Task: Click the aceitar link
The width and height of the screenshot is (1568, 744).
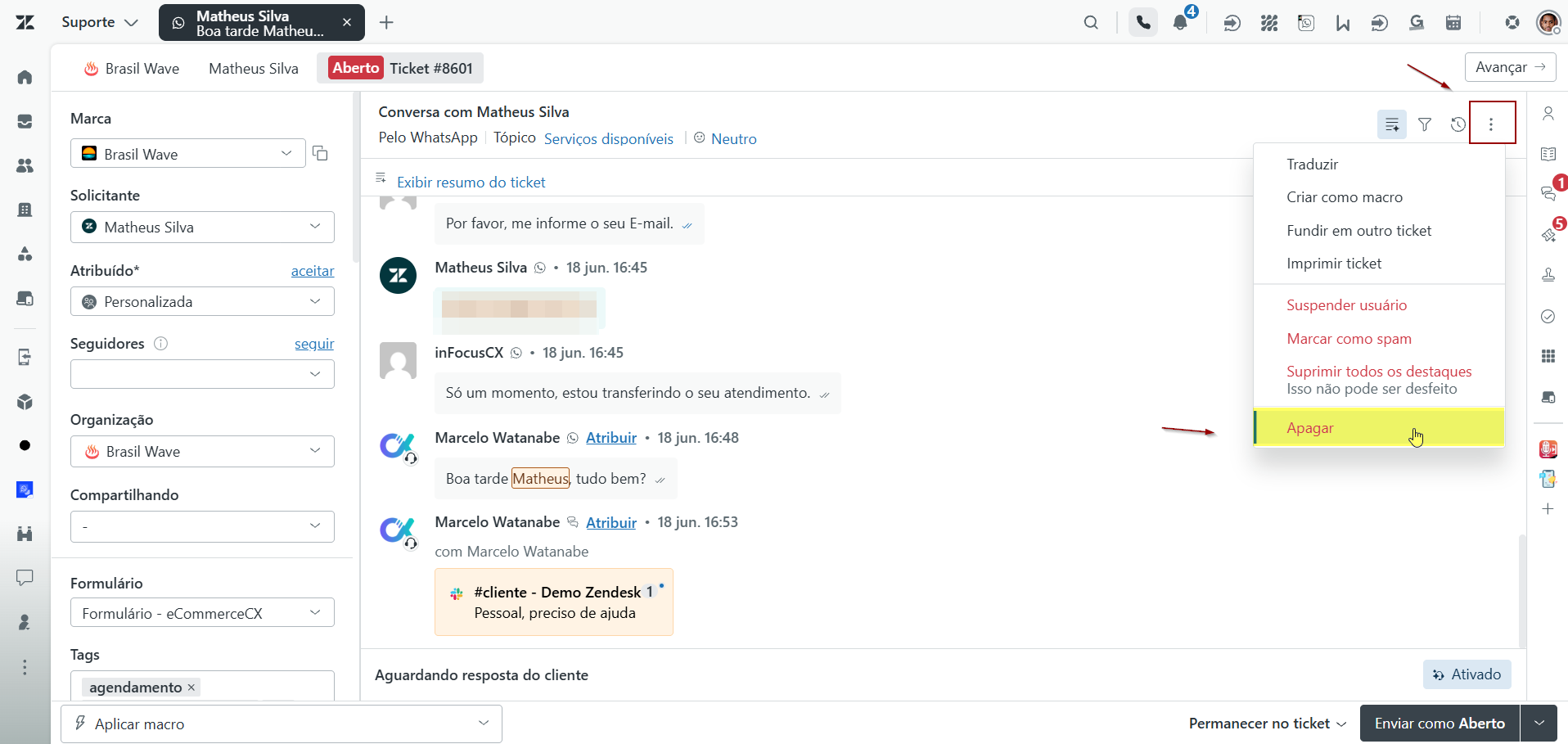Action: [x=313, y=271]
